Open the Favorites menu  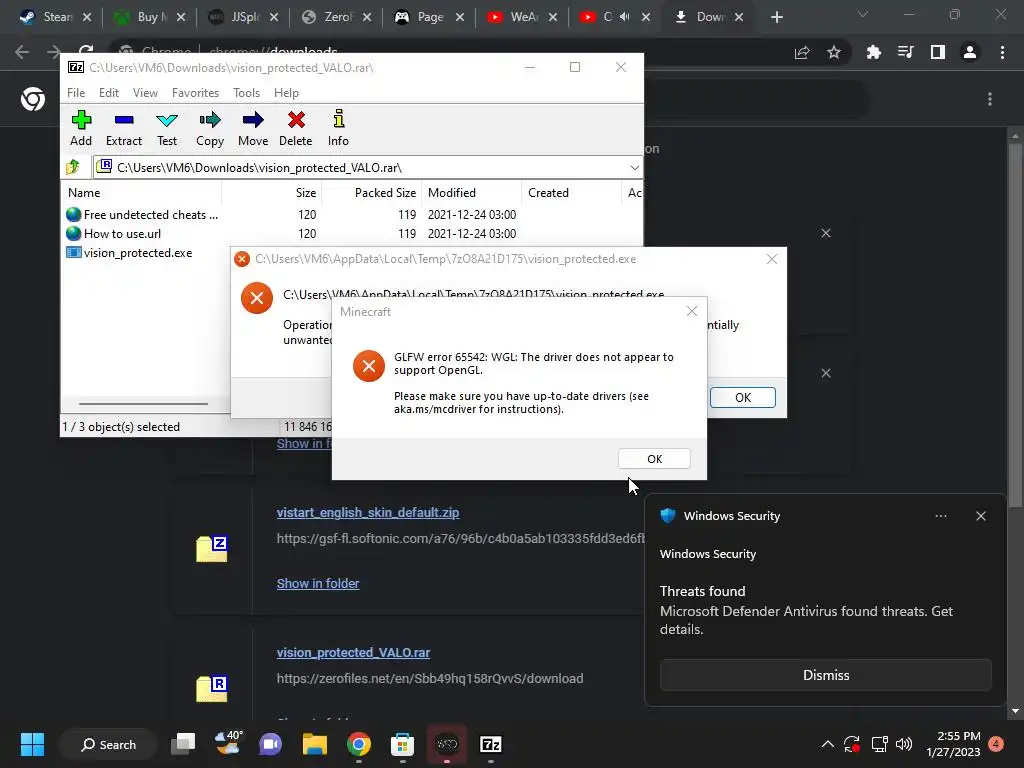pyautogui.click(x=195, y=93)
